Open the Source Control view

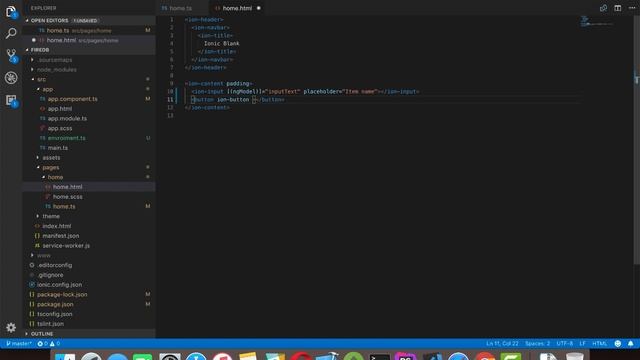[x=11, y=56]
